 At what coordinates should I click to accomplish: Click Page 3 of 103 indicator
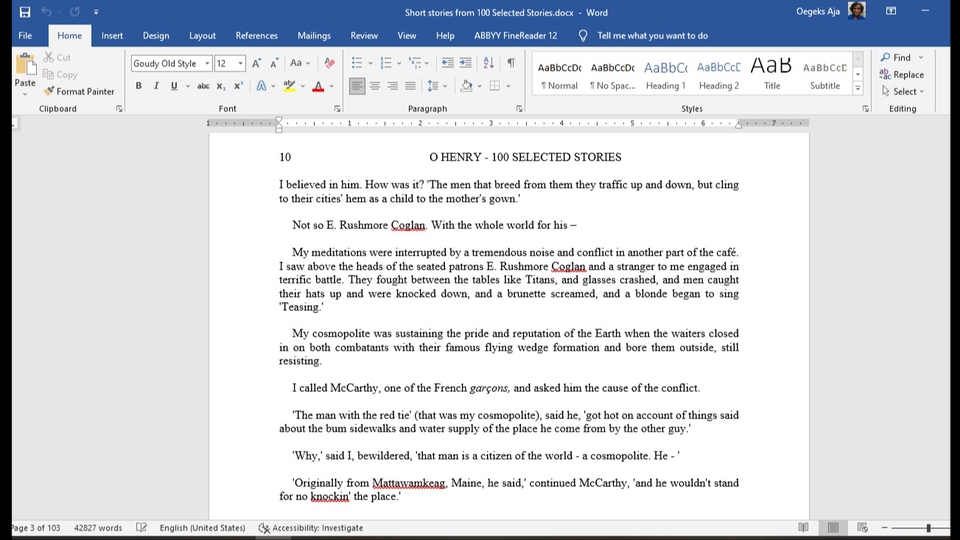point(36,528)
